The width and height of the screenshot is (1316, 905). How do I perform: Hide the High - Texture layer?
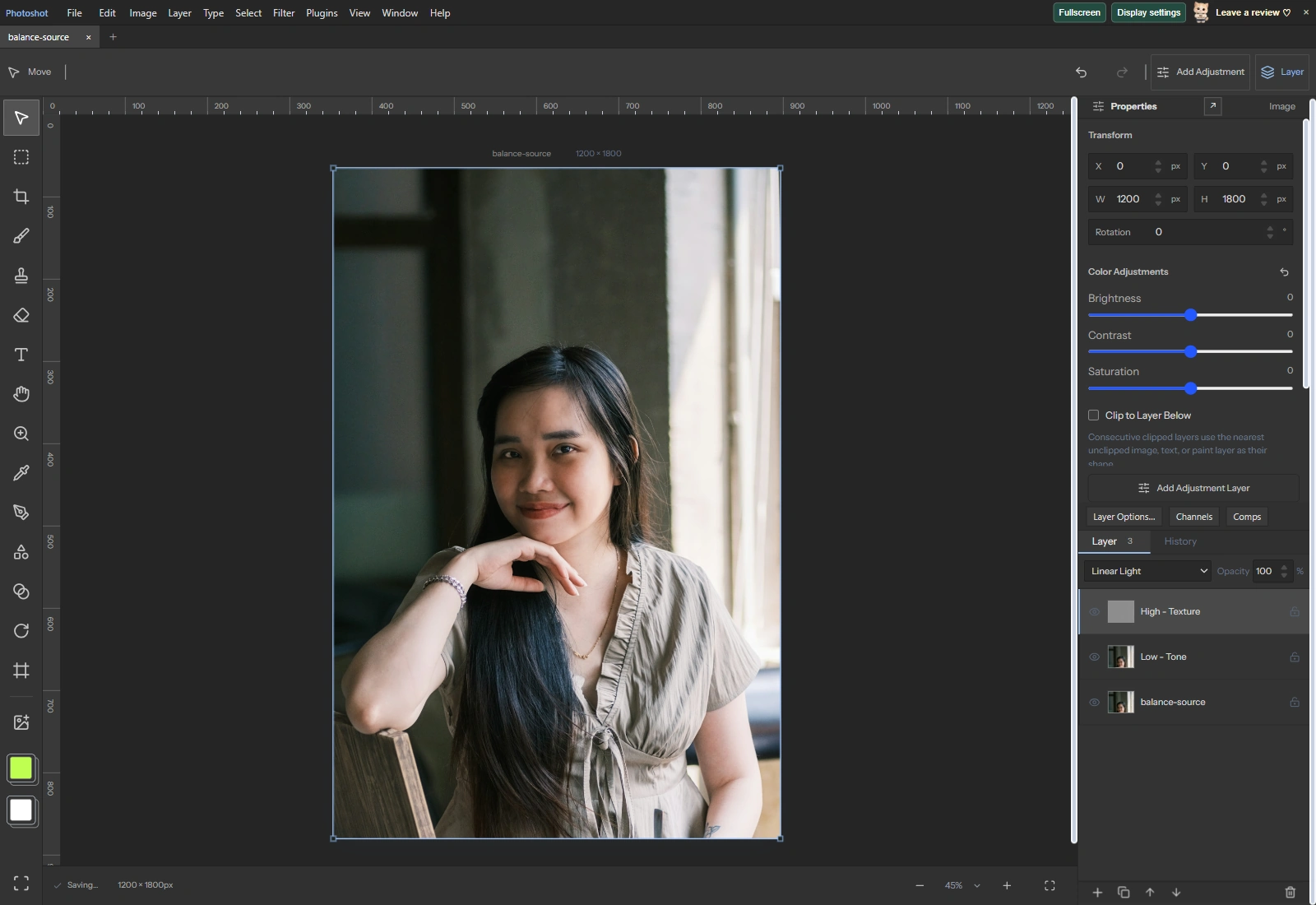tap(1094, 612)
